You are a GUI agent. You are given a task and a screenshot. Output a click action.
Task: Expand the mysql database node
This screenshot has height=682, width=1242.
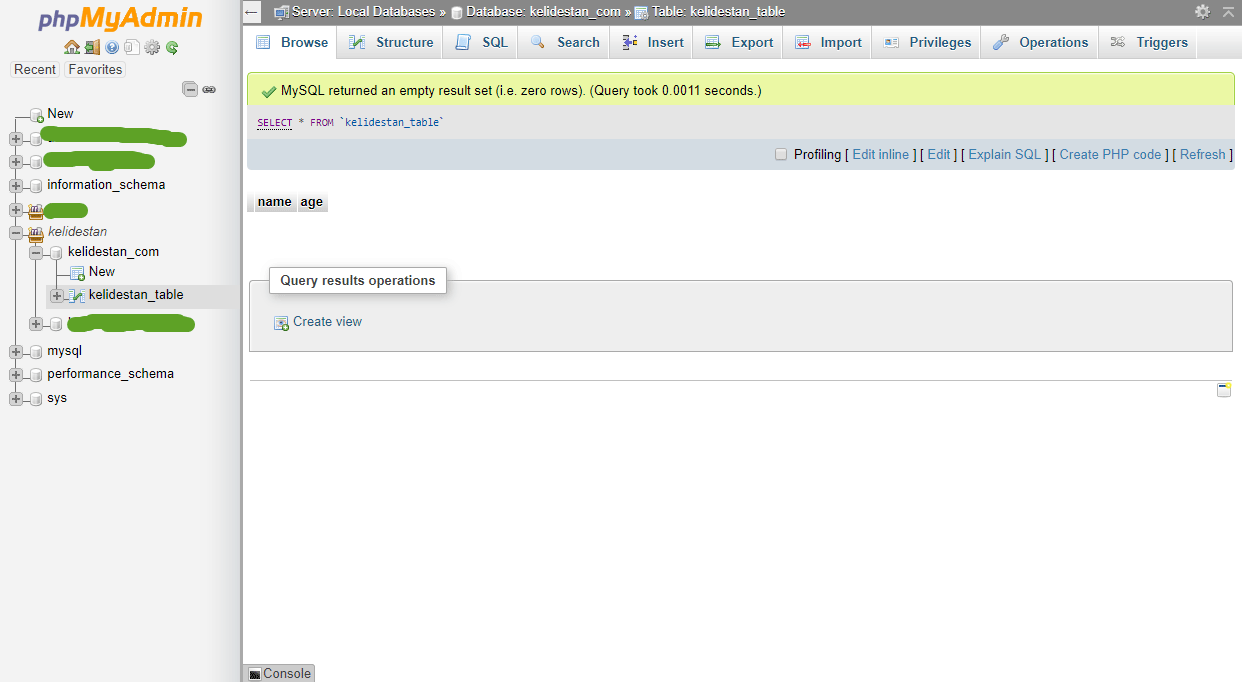coord(16,351)
